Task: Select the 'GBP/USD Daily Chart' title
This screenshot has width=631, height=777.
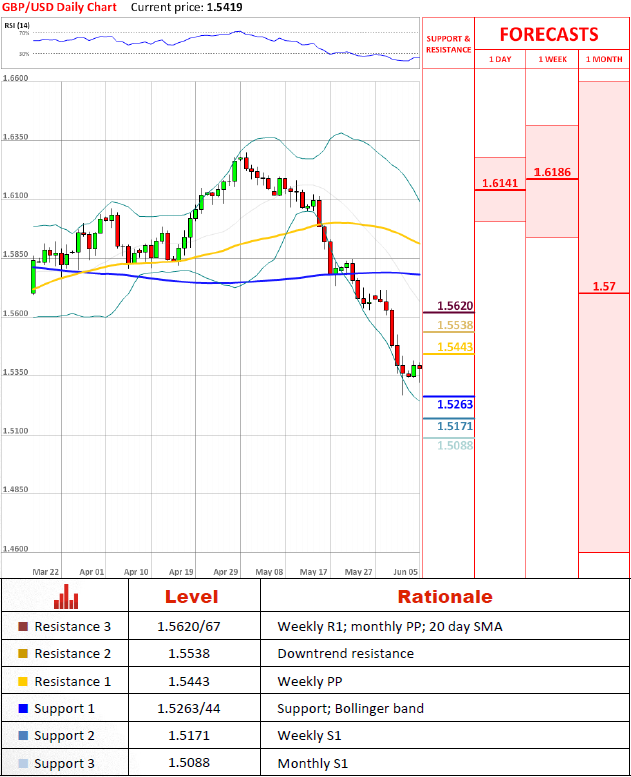Action: coord(59,7)
